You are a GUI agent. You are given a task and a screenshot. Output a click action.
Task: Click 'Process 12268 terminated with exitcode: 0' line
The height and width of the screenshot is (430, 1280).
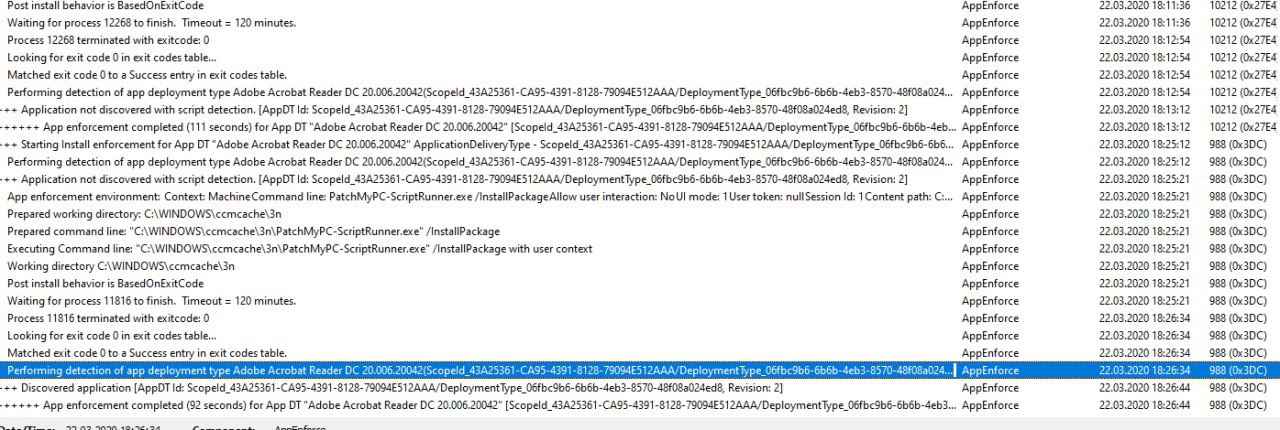pos(640,40)
